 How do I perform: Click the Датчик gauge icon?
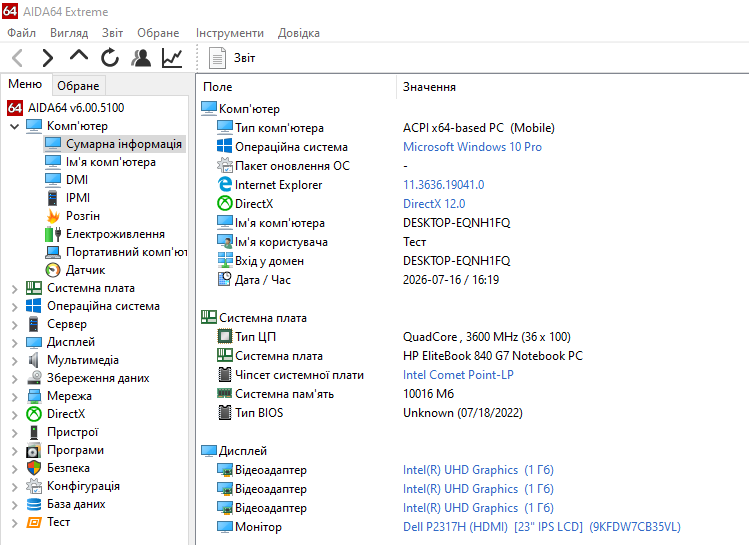[53, 270]
